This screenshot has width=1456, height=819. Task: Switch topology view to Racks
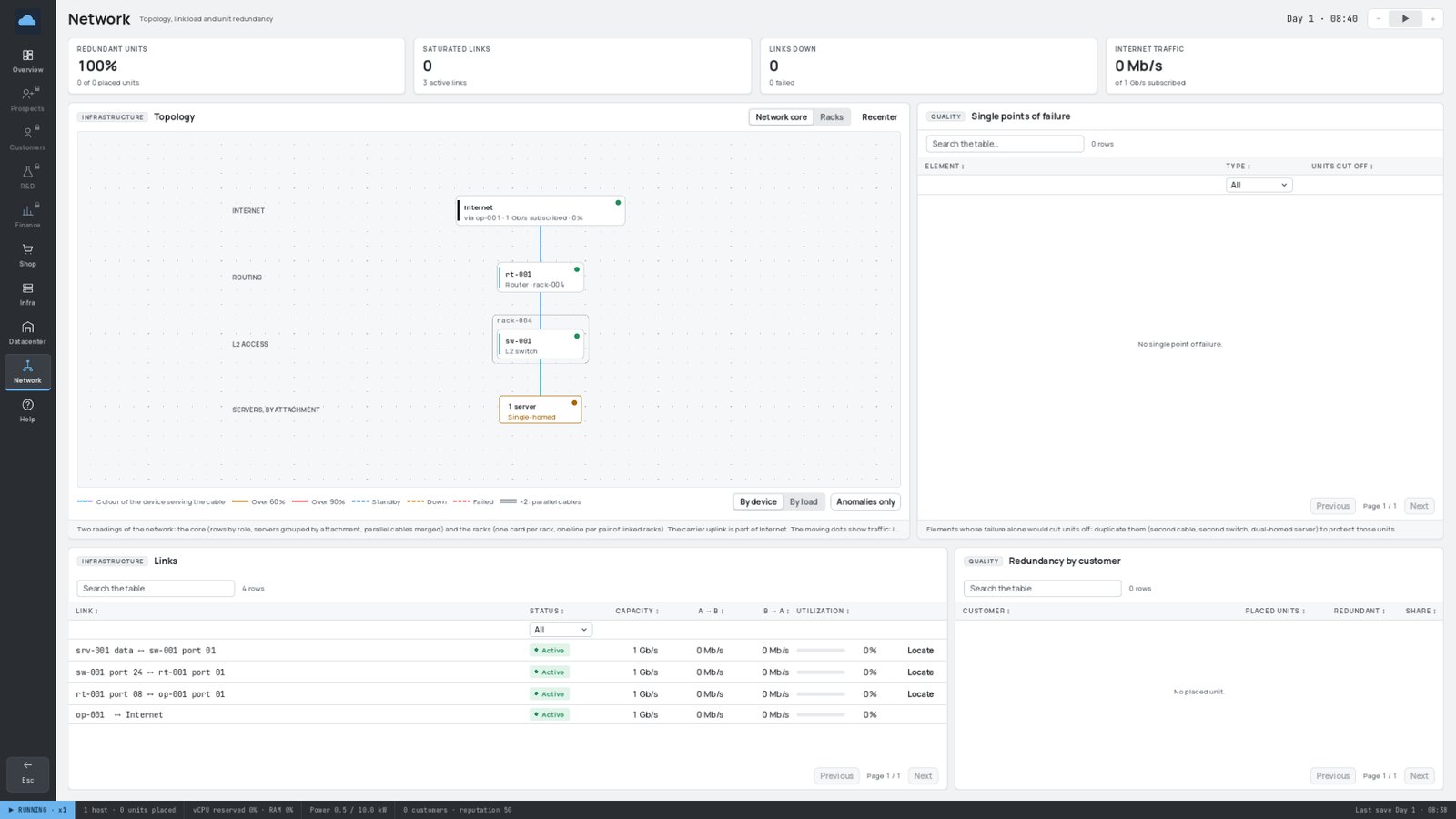tap(832, 117)
